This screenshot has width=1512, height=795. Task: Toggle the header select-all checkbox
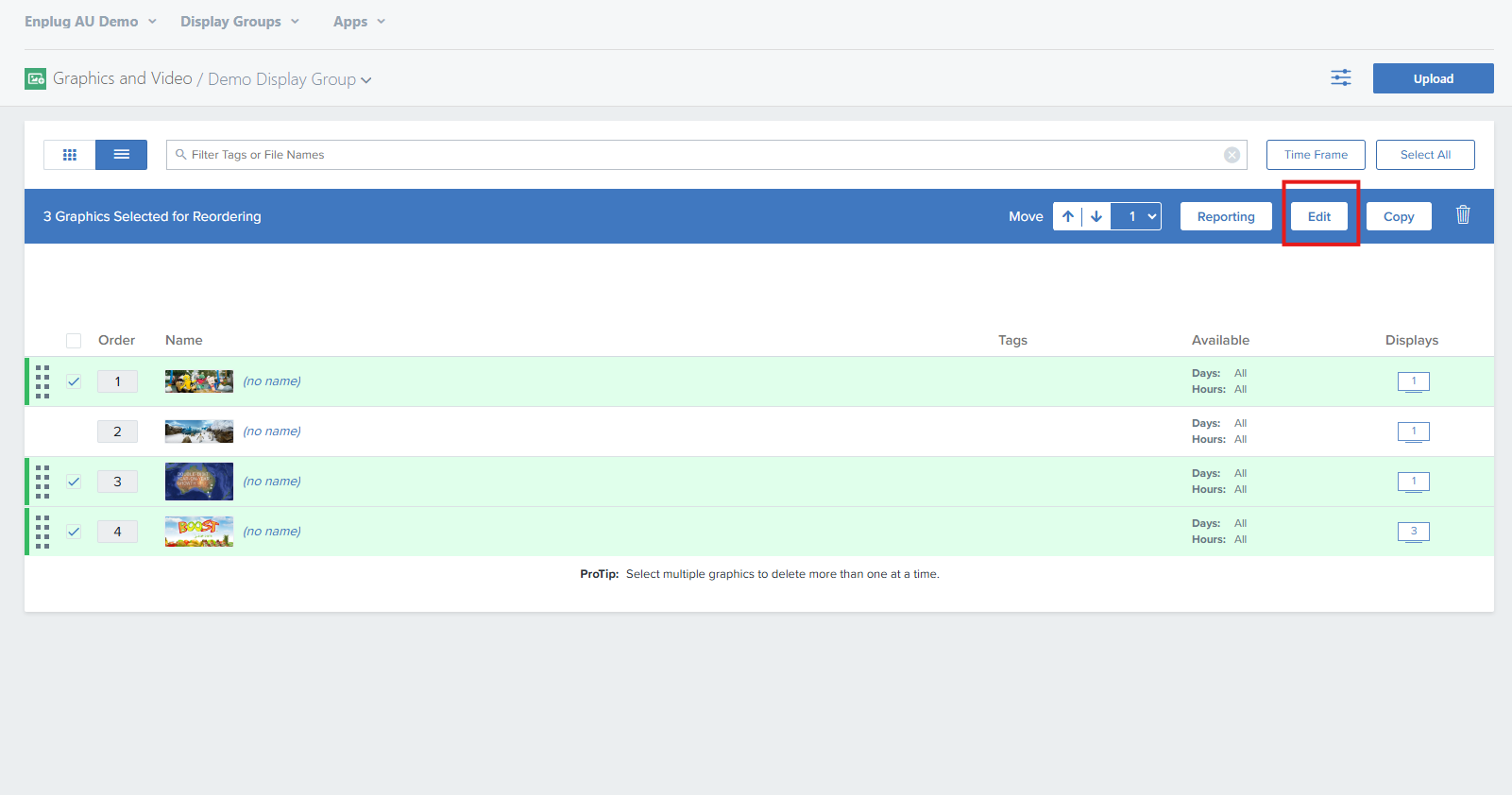click(x=74, y=341)
